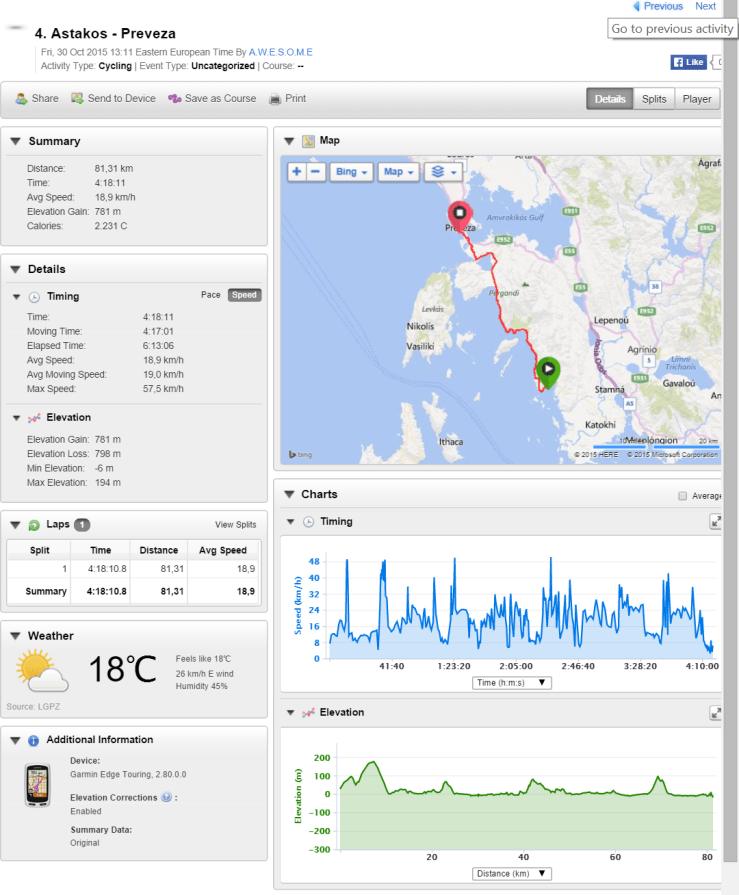Click the green start marker on the map
The height and width of the screenshot is (895, 739).
click(547, 371)
